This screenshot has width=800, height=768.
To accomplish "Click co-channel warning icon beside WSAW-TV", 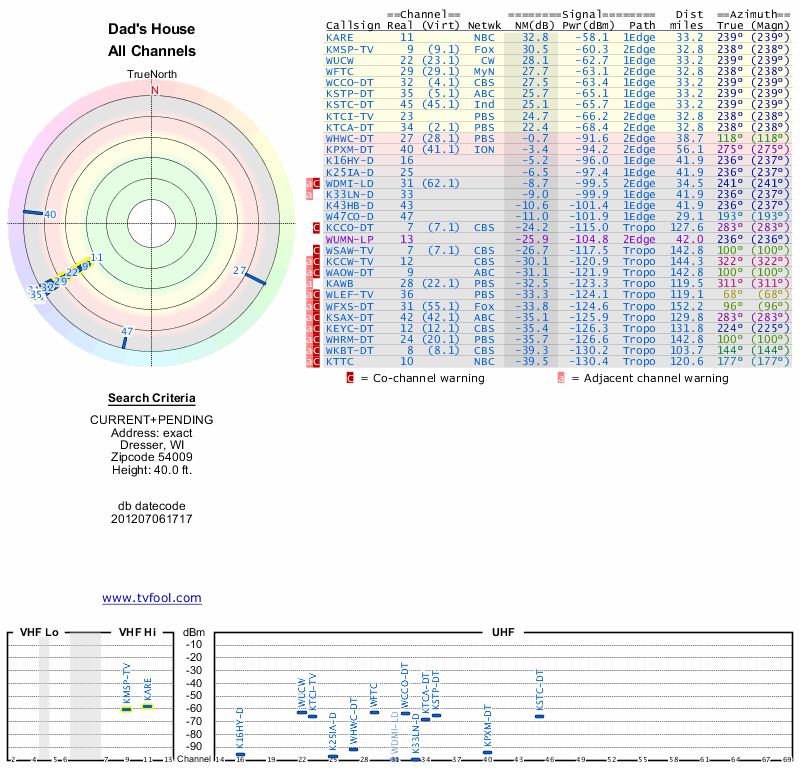I will tap(317, 250).
